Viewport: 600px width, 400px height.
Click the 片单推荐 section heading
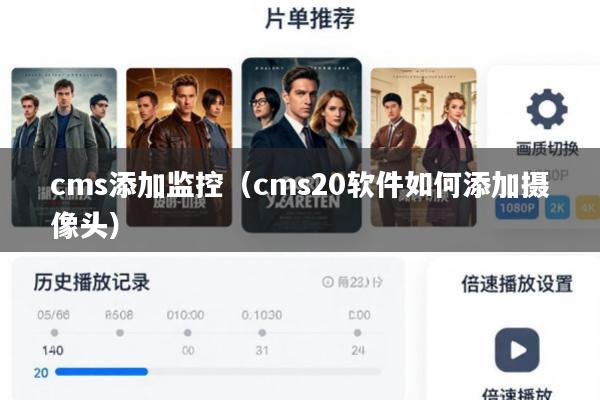pos(310,18)
